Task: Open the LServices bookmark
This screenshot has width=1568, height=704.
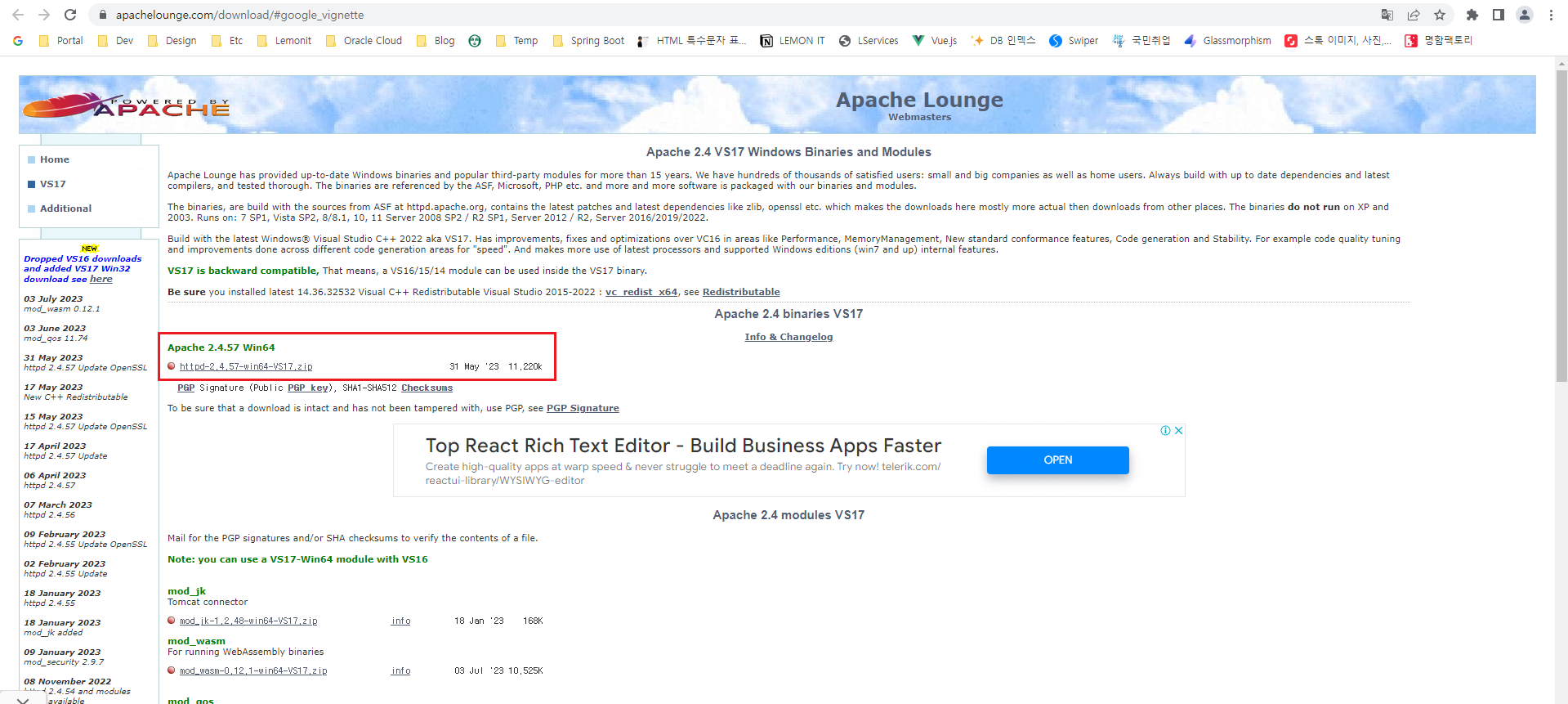Action: (869, 41)
